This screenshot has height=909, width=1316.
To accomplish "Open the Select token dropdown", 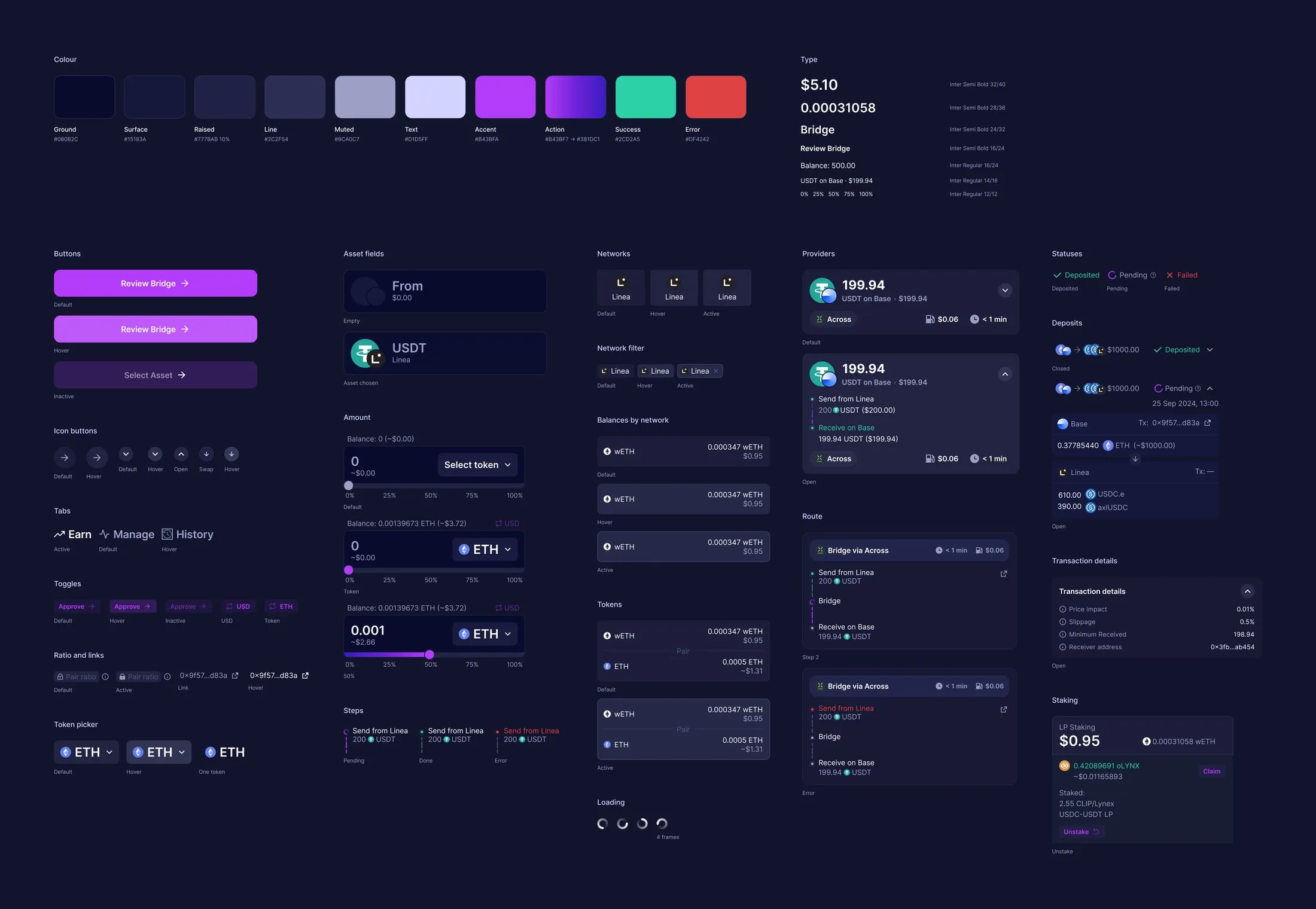I will pyautogui.click(x=477, y=465).
